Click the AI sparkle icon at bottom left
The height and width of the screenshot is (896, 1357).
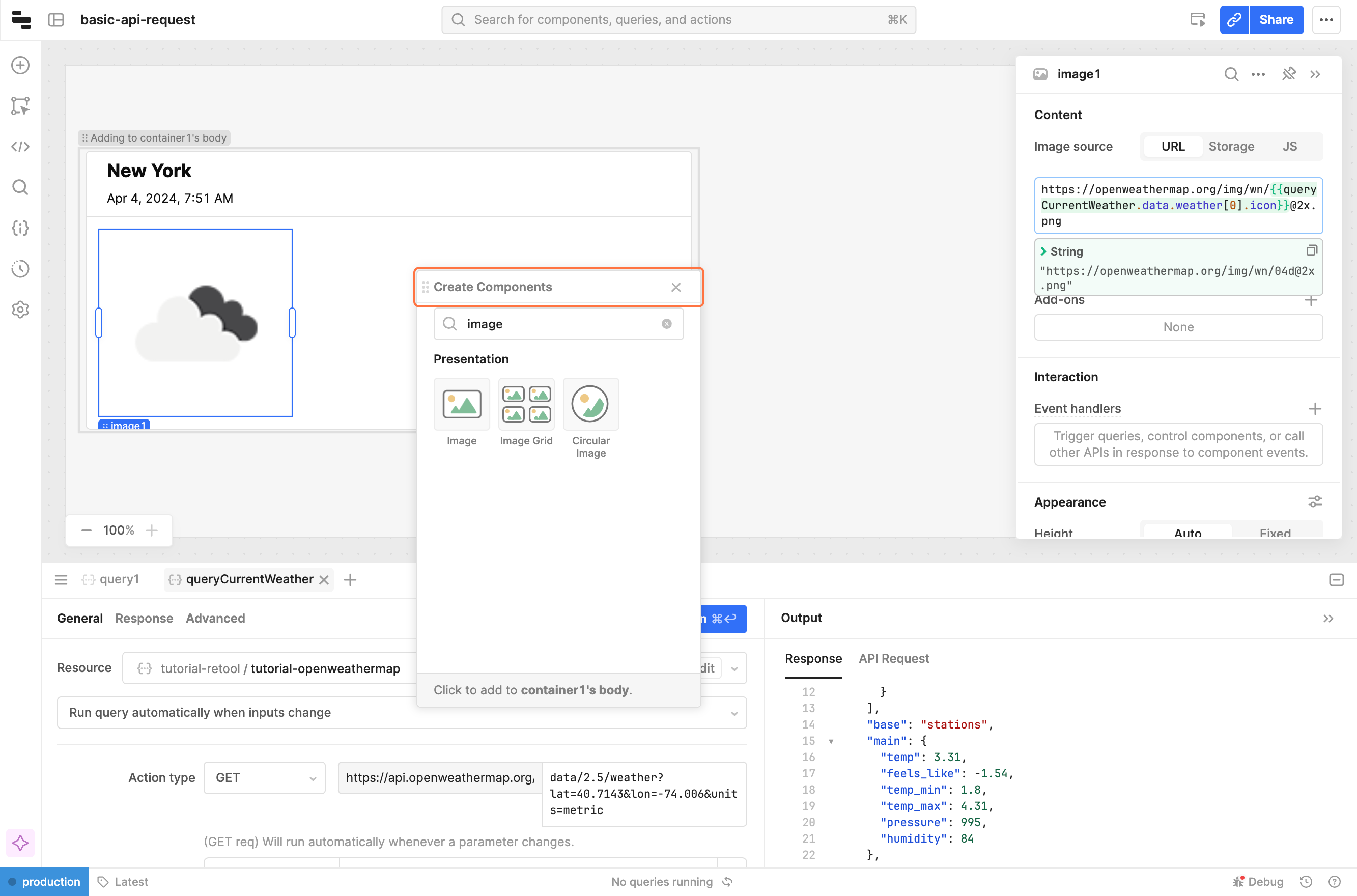20,843
